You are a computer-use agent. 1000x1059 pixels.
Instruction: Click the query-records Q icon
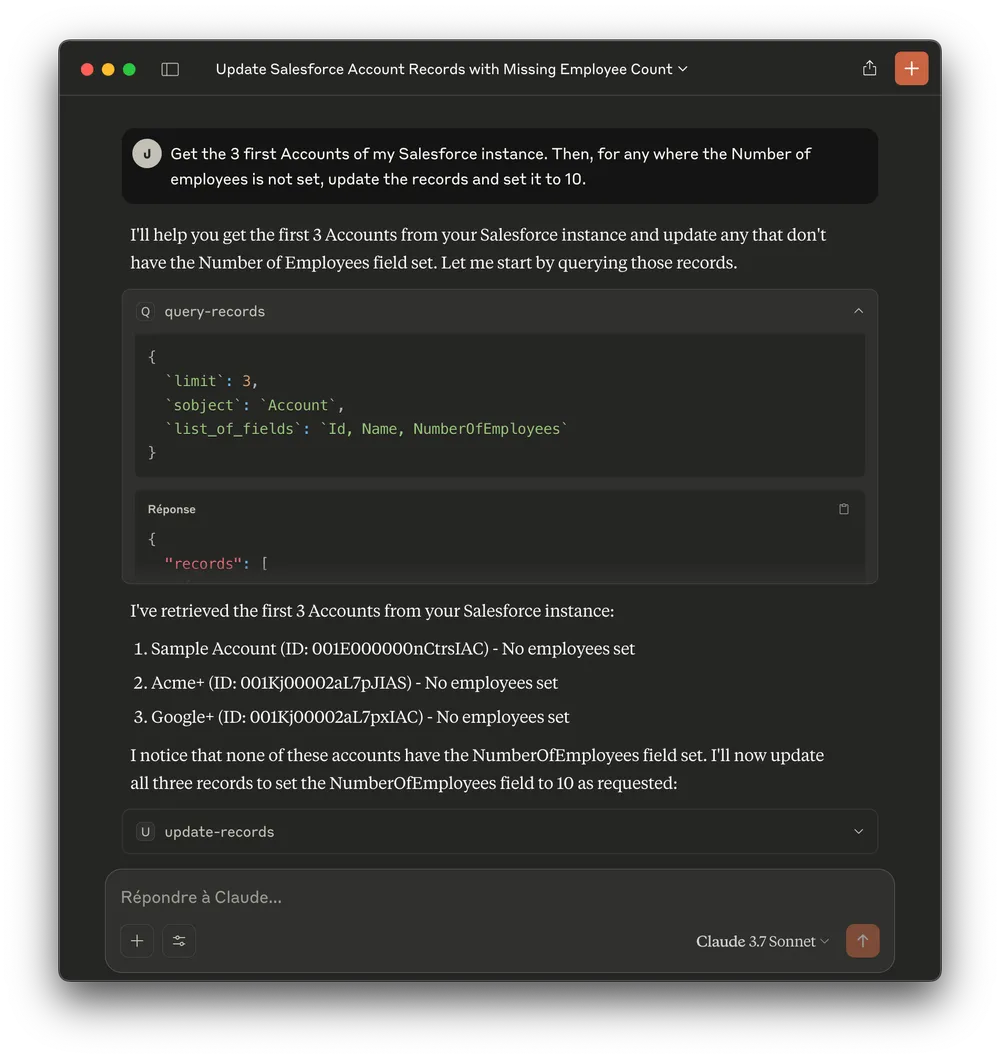click(145, 311)
